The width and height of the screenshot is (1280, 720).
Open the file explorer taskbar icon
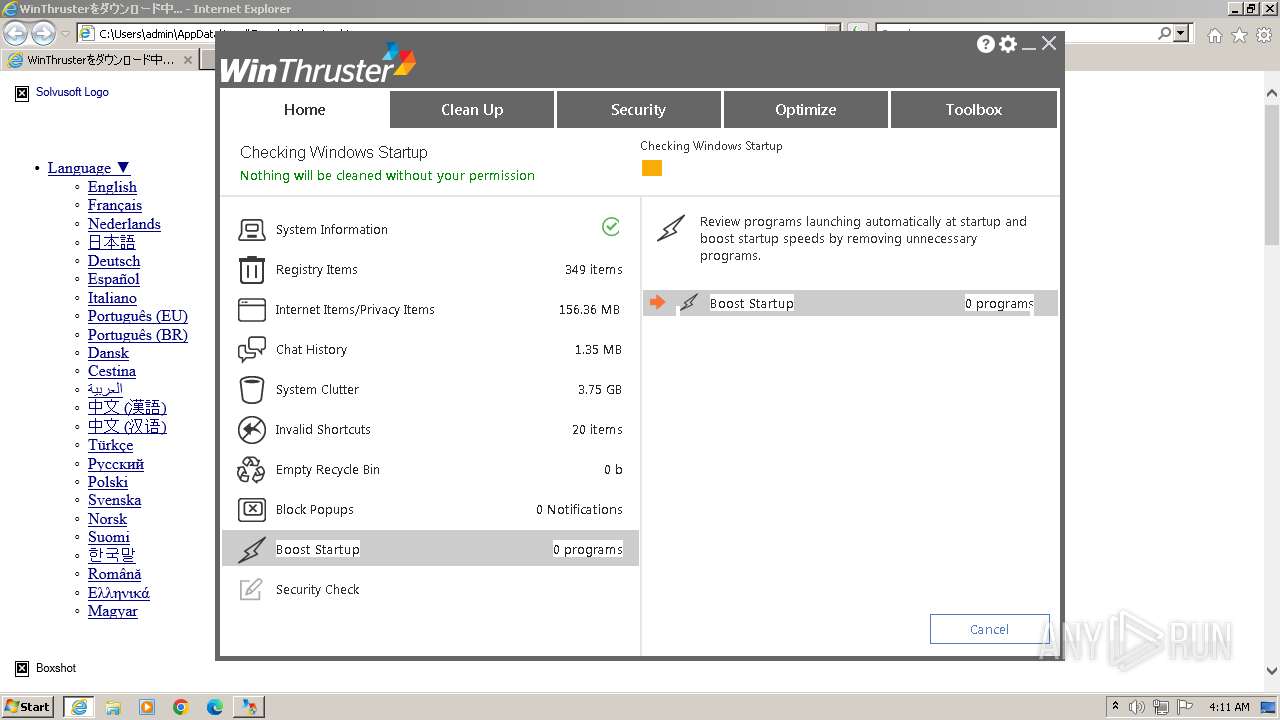[x=113, y=707]
